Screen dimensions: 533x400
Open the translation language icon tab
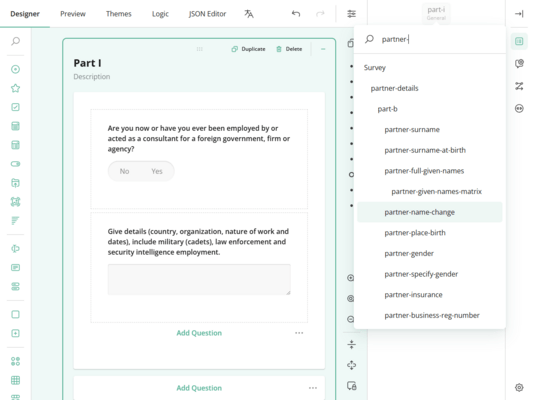(x=249, y=14)
